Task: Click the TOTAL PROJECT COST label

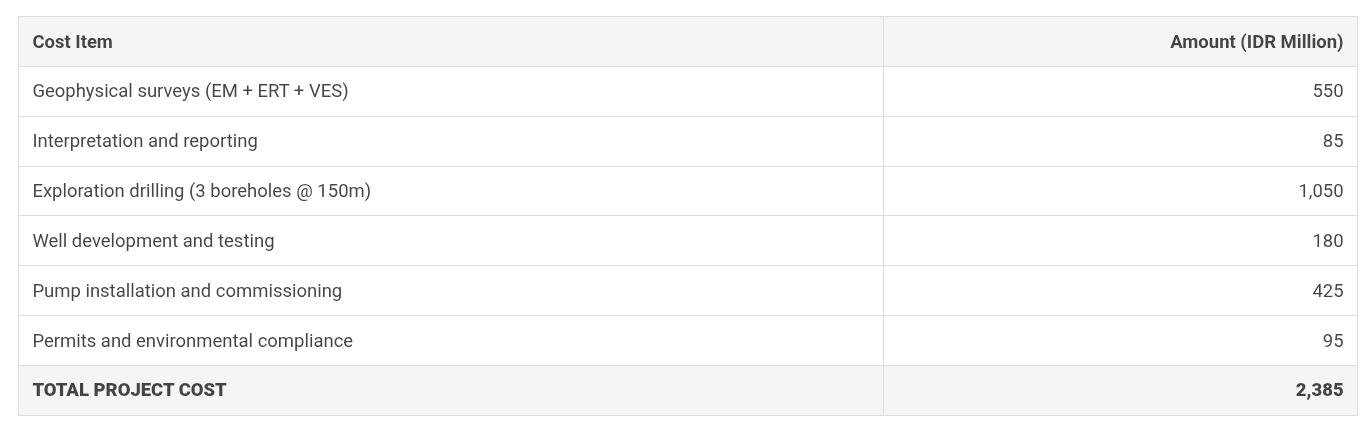Action: tap(129, 390)
